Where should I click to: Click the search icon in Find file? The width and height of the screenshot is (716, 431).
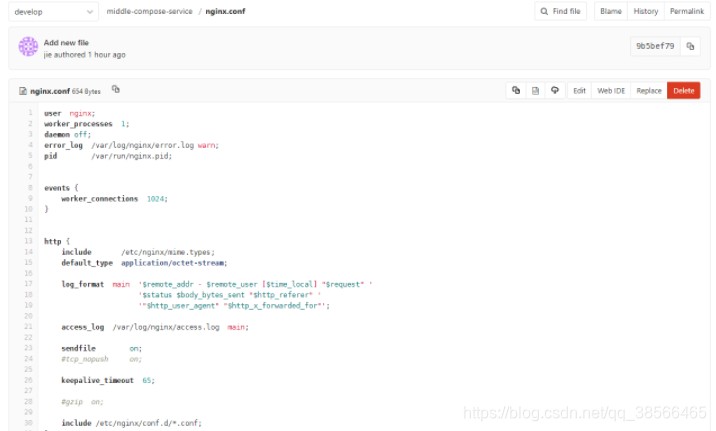[x=544, y=11]
